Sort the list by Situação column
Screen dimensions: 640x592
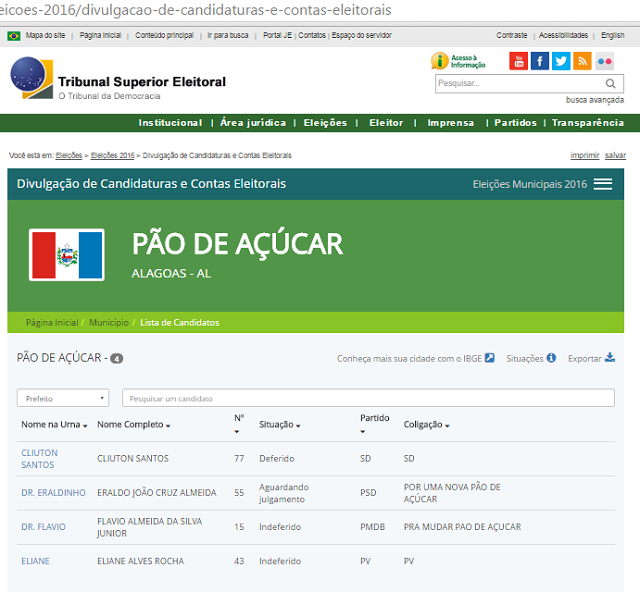coord(280,425)
